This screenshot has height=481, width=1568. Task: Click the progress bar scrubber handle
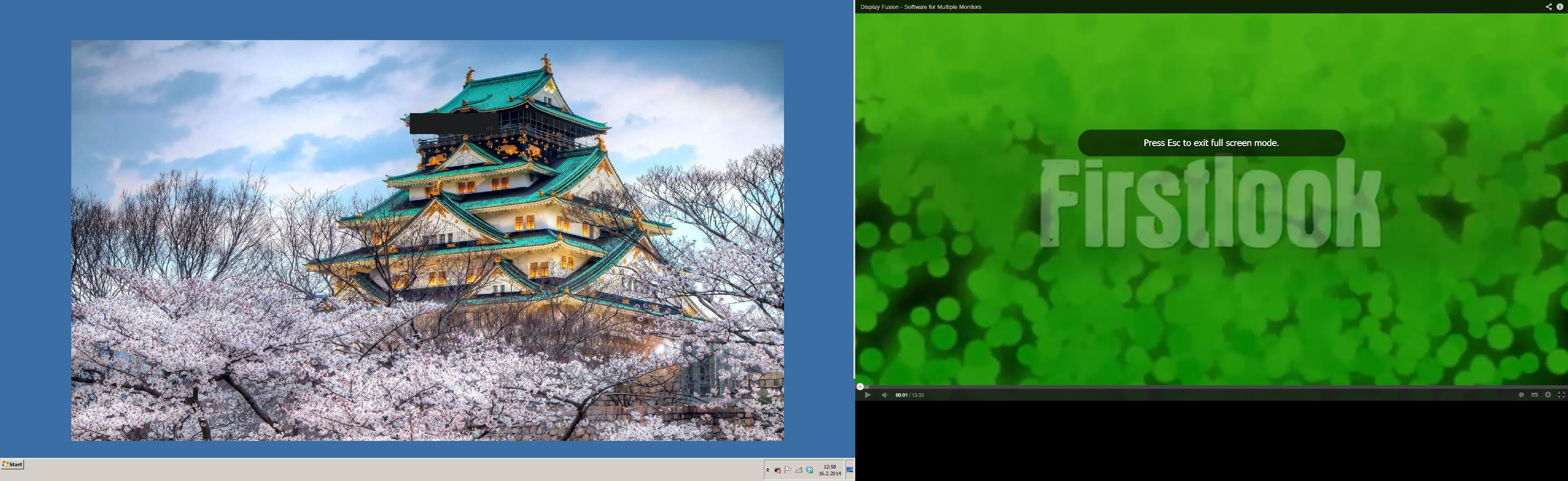[860, 387]
